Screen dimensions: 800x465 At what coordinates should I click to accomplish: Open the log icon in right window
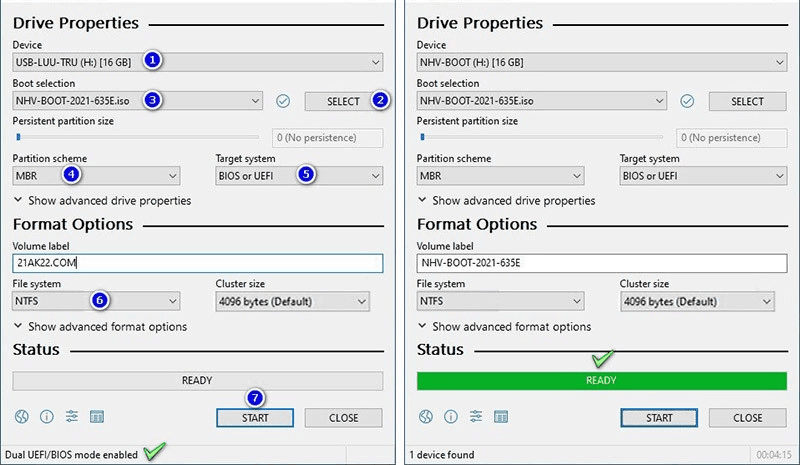tap(501, 417)
